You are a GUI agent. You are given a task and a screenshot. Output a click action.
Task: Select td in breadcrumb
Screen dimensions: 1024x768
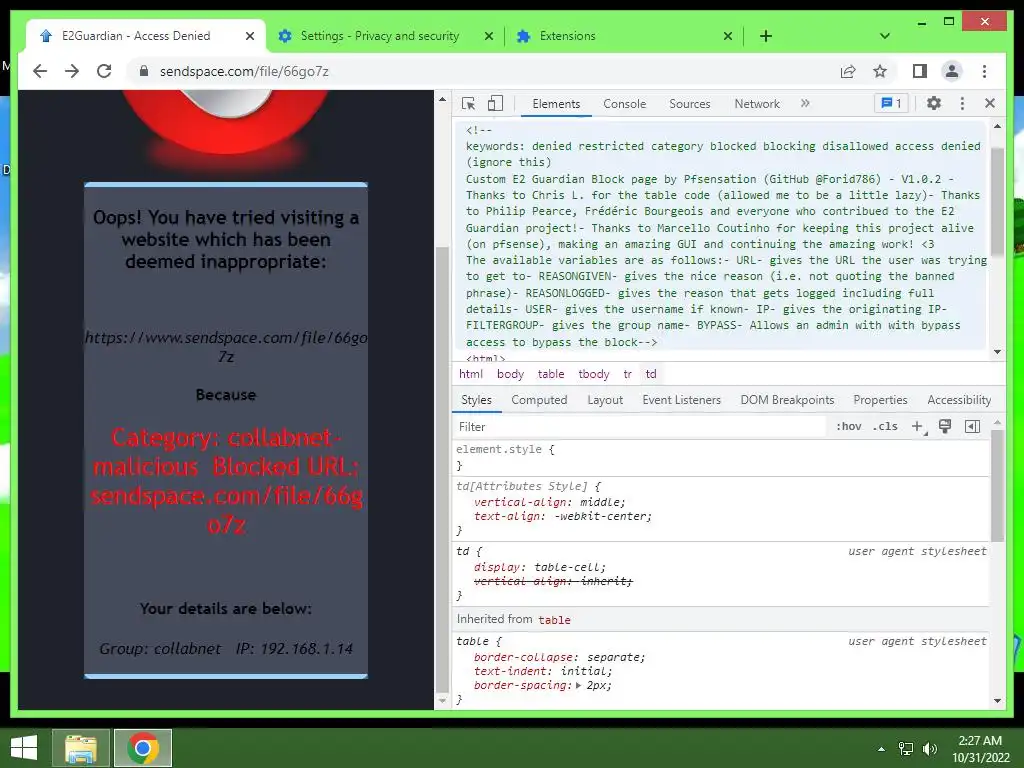click(650, 374)
